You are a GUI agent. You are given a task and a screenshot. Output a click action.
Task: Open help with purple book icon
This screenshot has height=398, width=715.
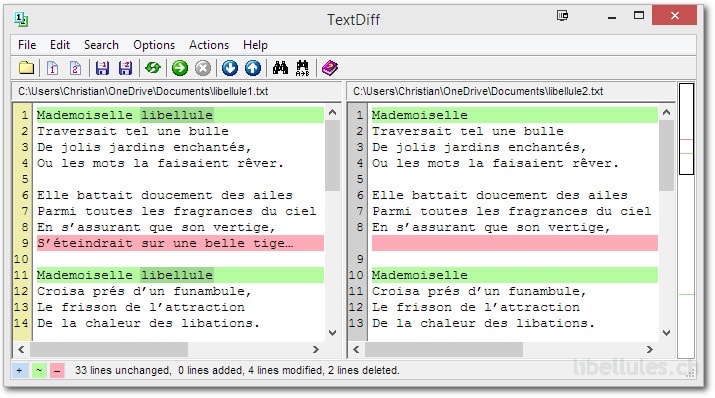(330, 68)
